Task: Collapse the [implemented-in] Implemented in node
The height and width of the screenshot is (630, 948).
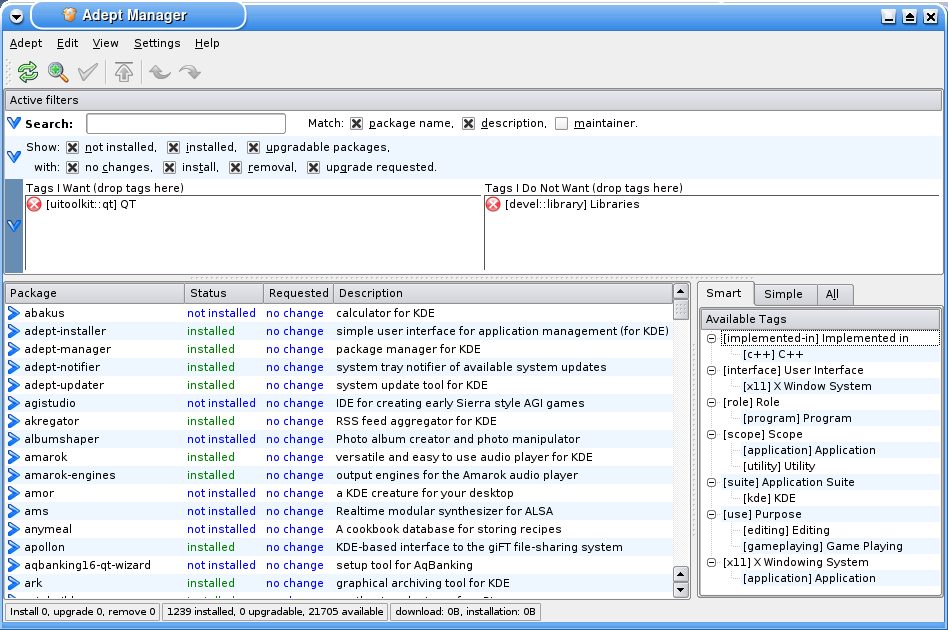Action: coord(712,339)
